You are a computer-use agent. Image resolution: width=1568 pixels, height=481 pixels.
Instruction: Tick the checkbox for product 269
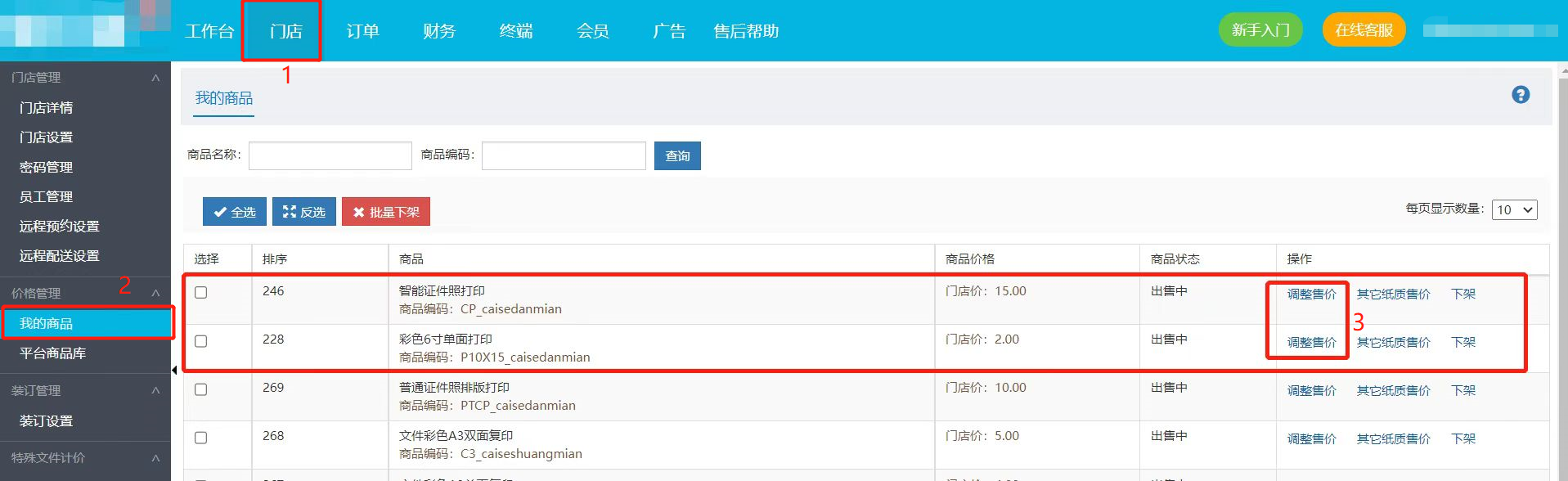201,389
